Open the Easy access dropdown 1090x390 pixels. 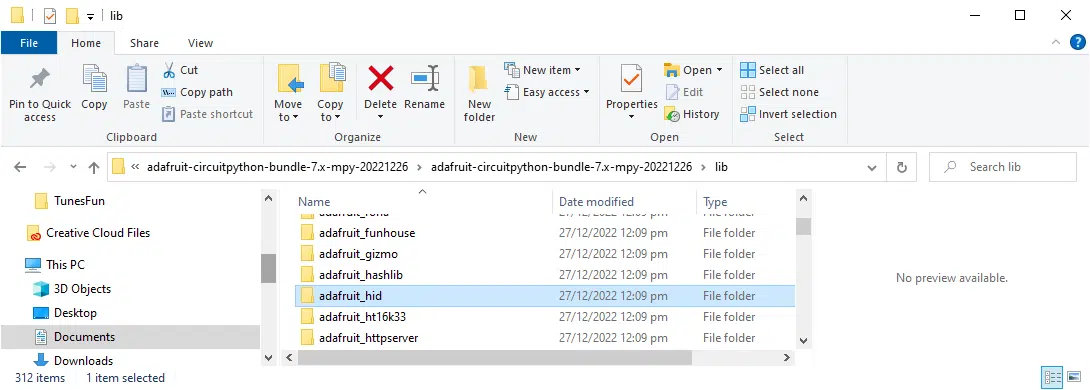click(546, 92)
